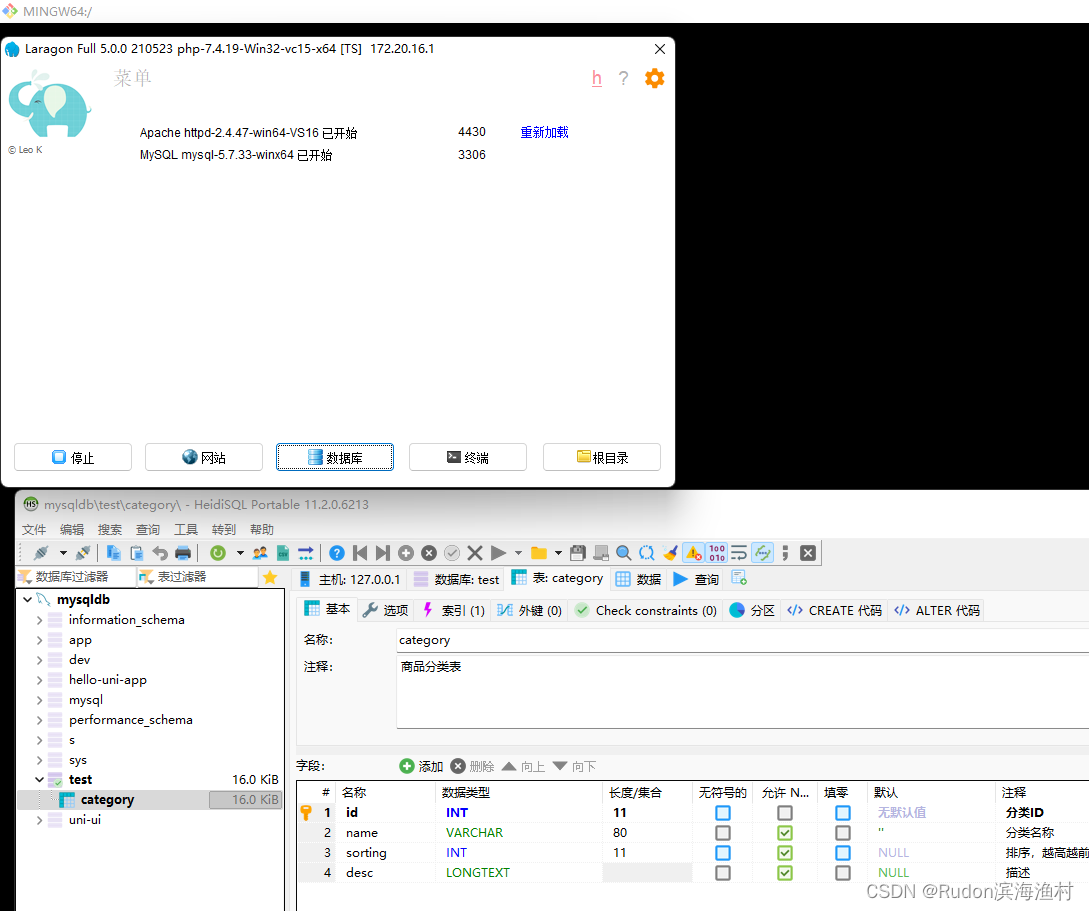The width and height of the screenshot is (1089, 911).
Task: Switch to the 数据 data tab
Action: pyautogui.click(x=638, y=579)
